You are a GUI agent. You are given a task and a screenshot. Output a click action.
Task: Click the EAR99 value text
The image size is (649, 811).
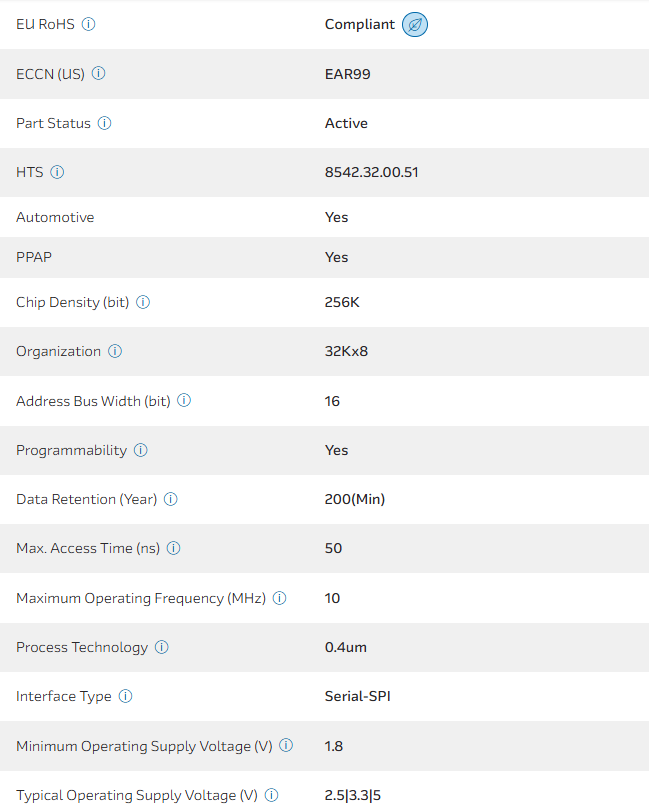[x=348, y=73]
